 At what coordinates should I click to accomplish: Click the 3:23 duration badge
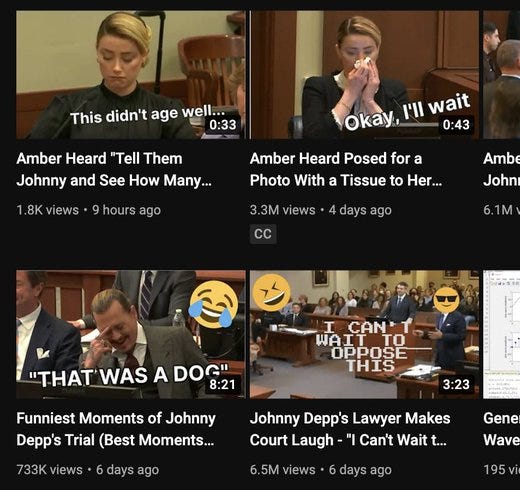point(456,384)
